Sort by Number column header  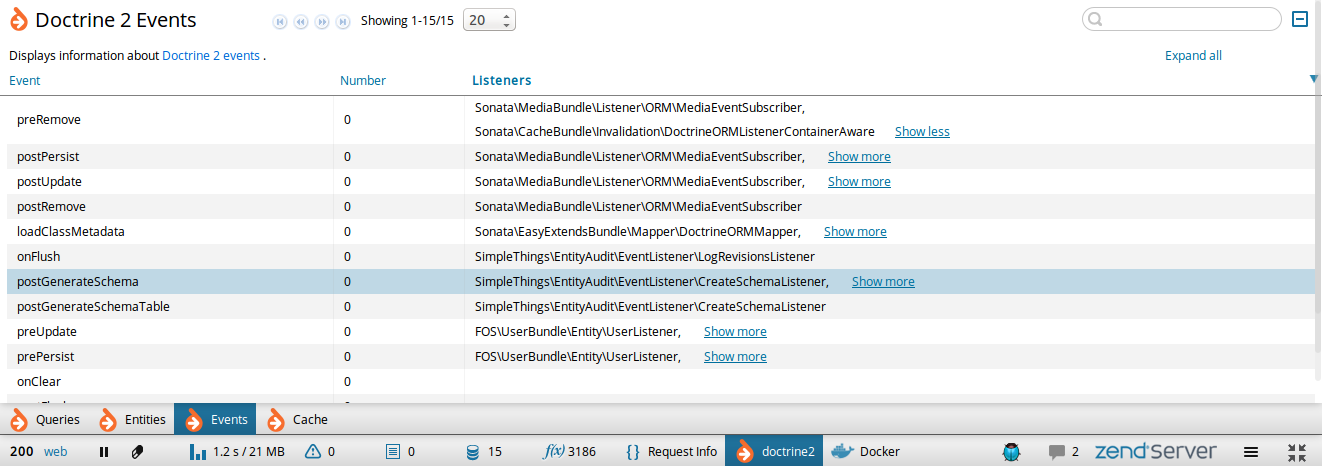363,81
